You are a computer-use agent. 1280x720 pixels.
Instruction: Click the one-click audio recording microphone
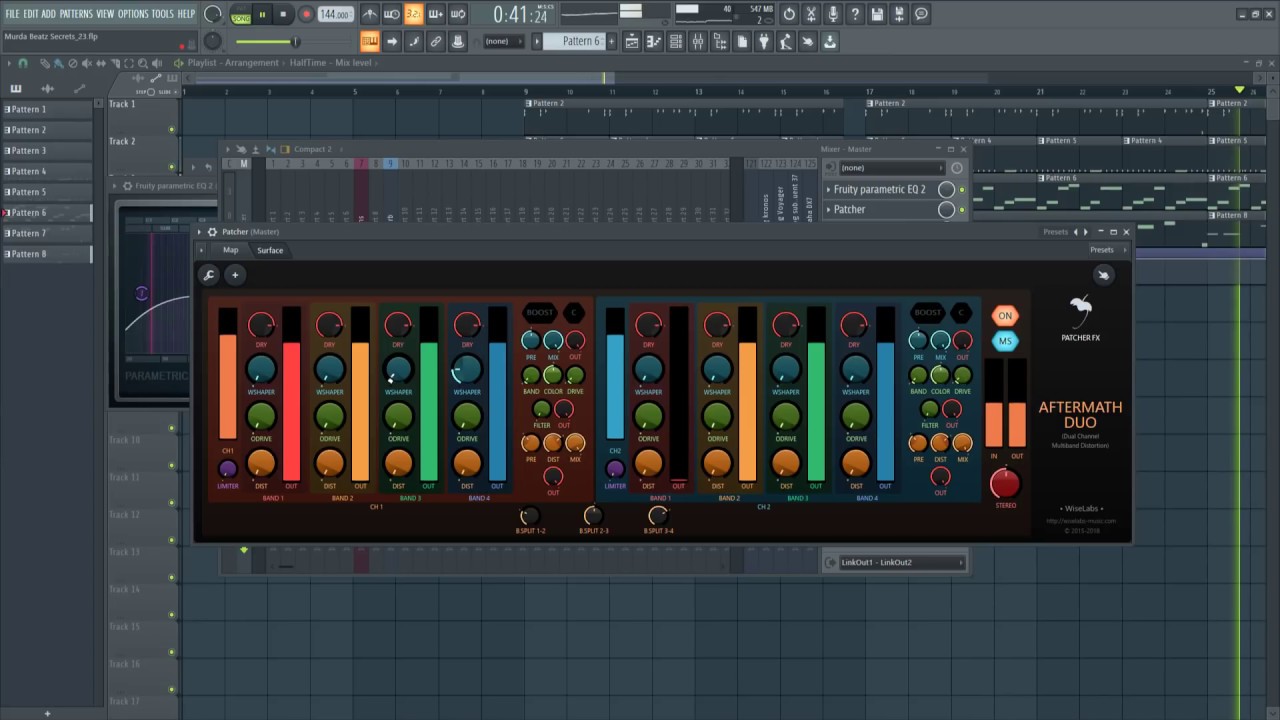click(833, 14)
